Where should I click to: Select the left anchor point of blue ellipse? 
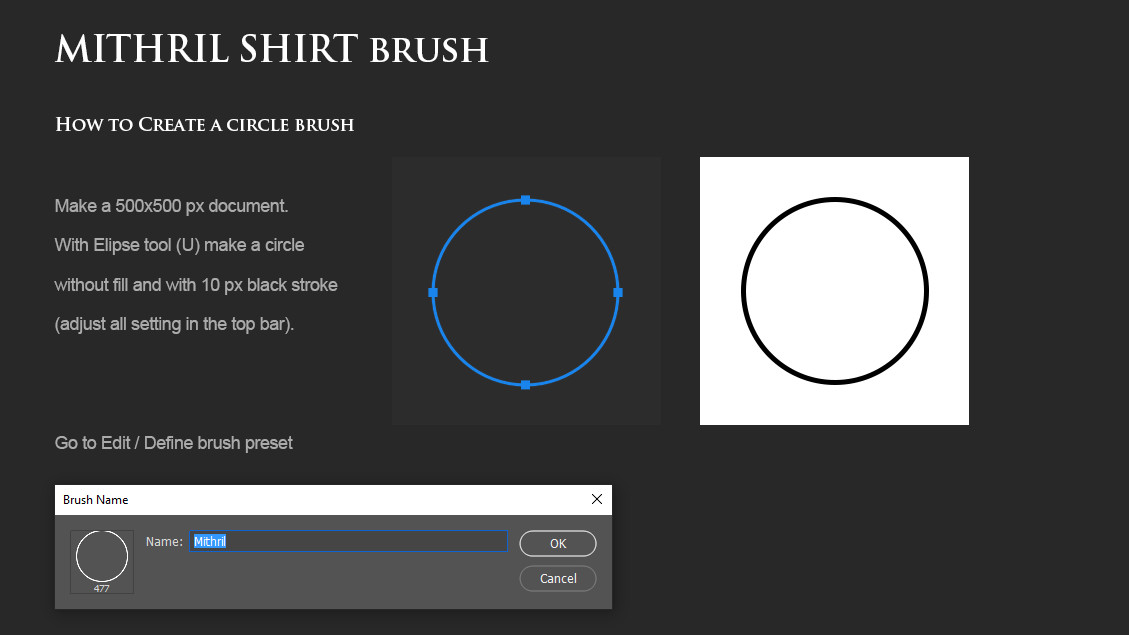pos(433,292)
